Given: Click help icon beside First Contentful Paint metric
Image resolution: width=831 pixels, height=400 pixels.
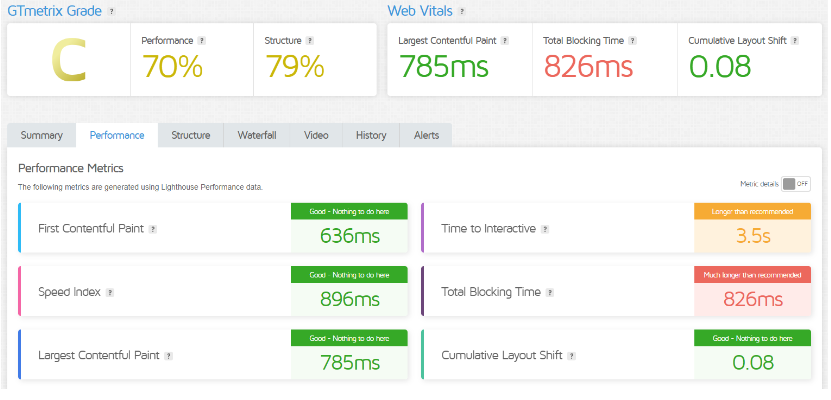Looking at the screenshot, I should (x=153, y=229).
